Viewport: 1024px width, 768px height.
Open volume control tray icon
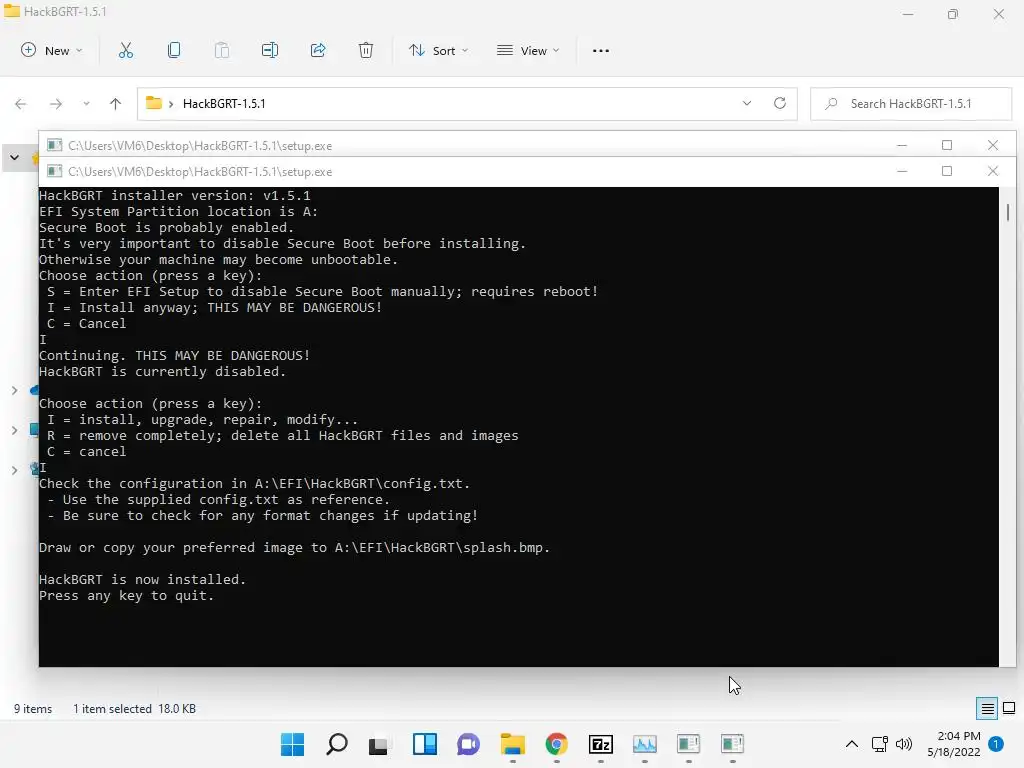tap(904, 744)
